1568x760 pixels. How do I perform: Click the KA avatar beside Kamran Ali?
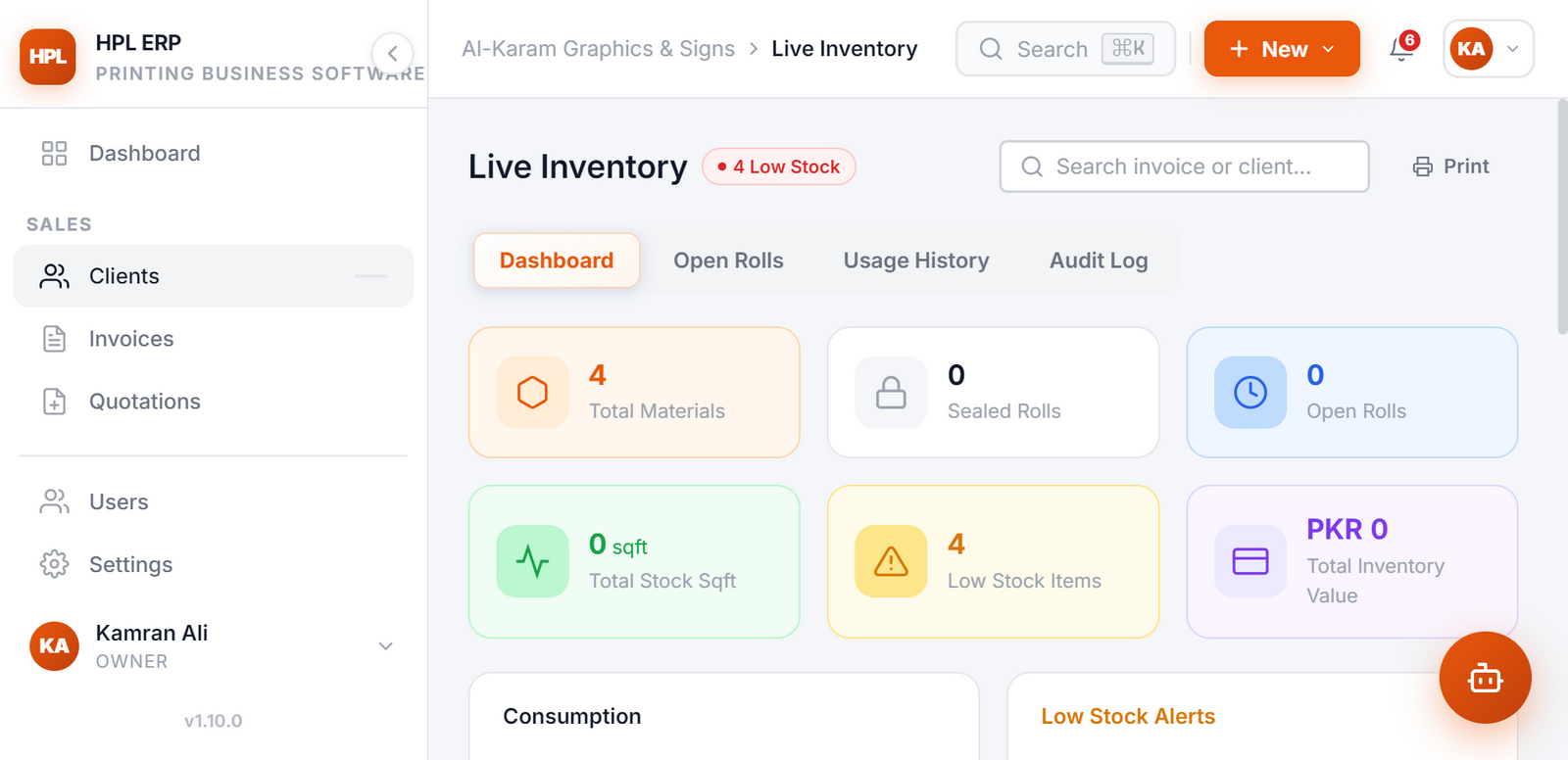54,646
